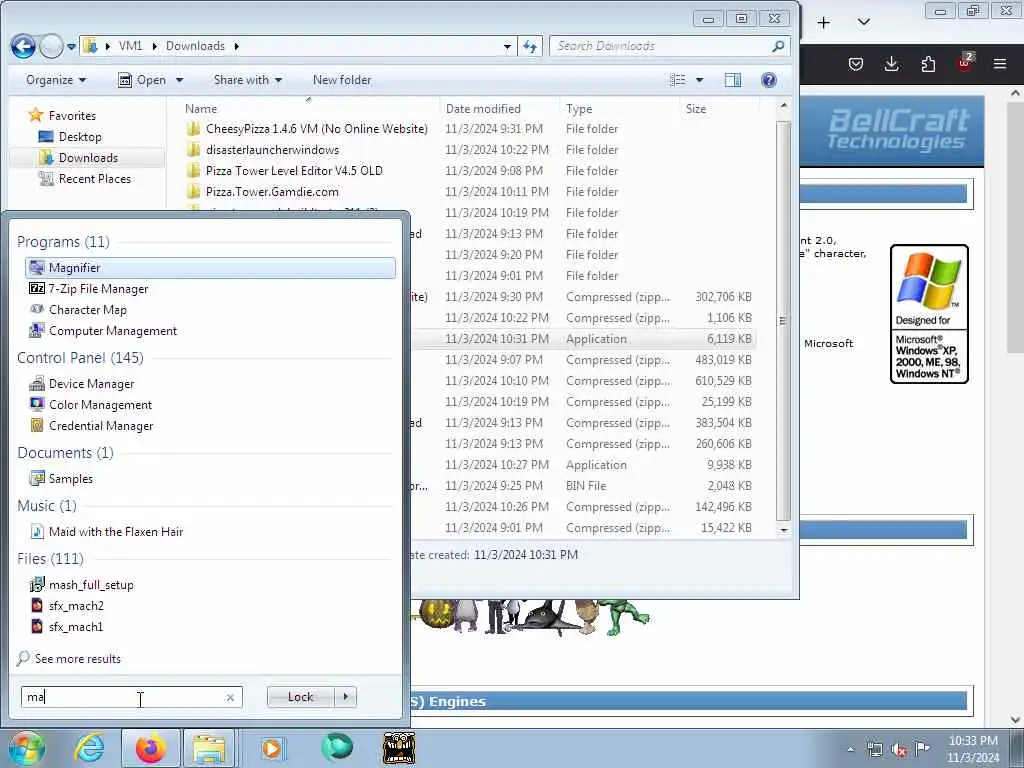Open Computer Management program result
1024x768 pixels.
(x=103, y=330)
